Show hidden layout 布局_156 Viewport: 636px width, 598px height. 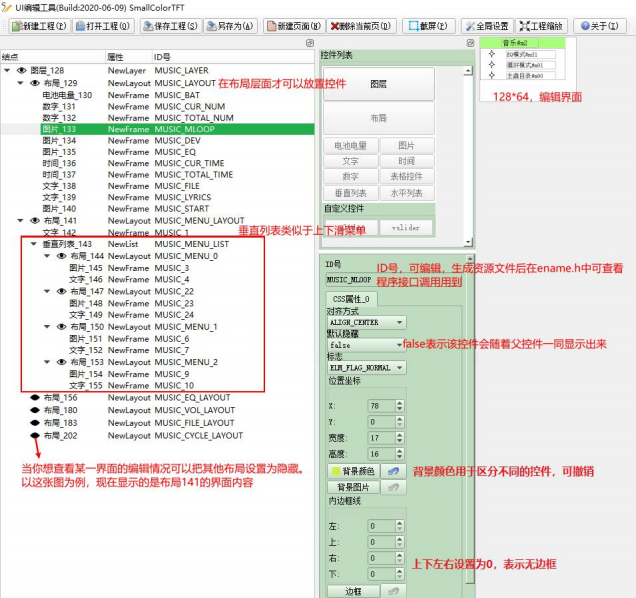(35, 397)
